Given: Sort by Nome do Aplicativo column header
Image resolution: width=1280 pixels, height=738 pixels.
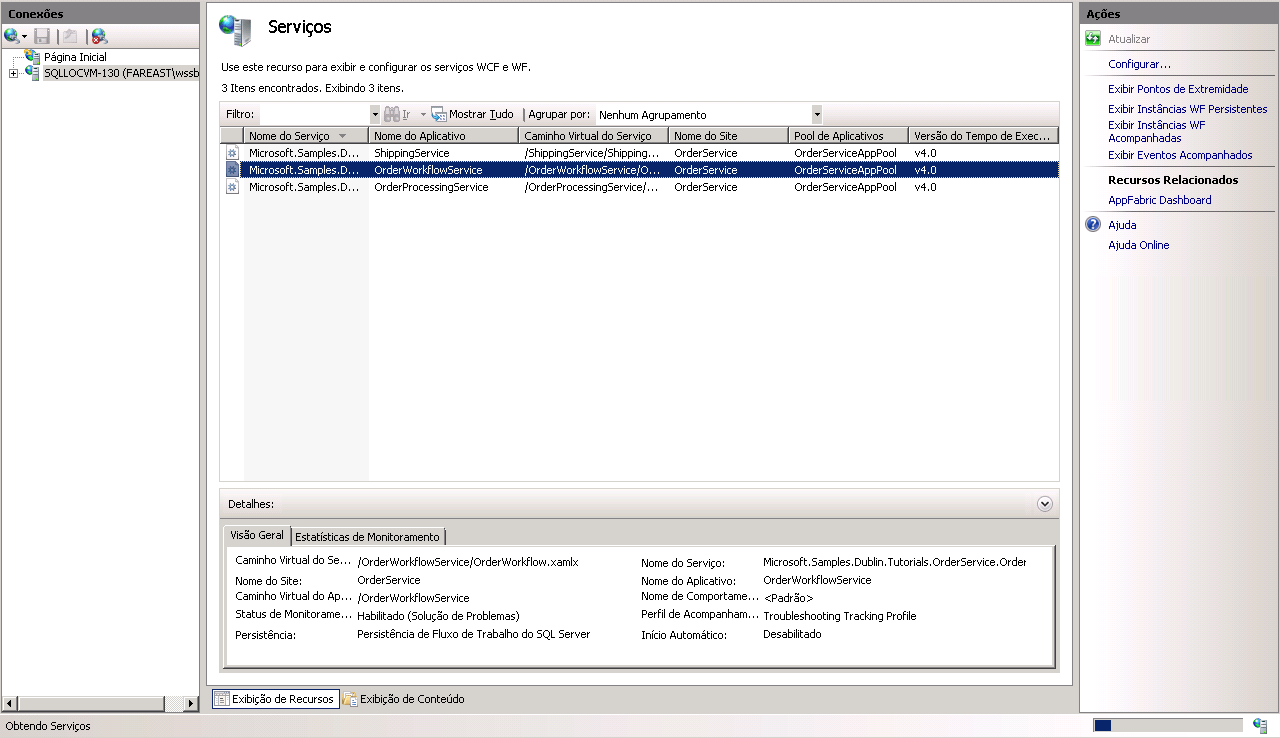Looking at the screenshot, I should 444,135.
